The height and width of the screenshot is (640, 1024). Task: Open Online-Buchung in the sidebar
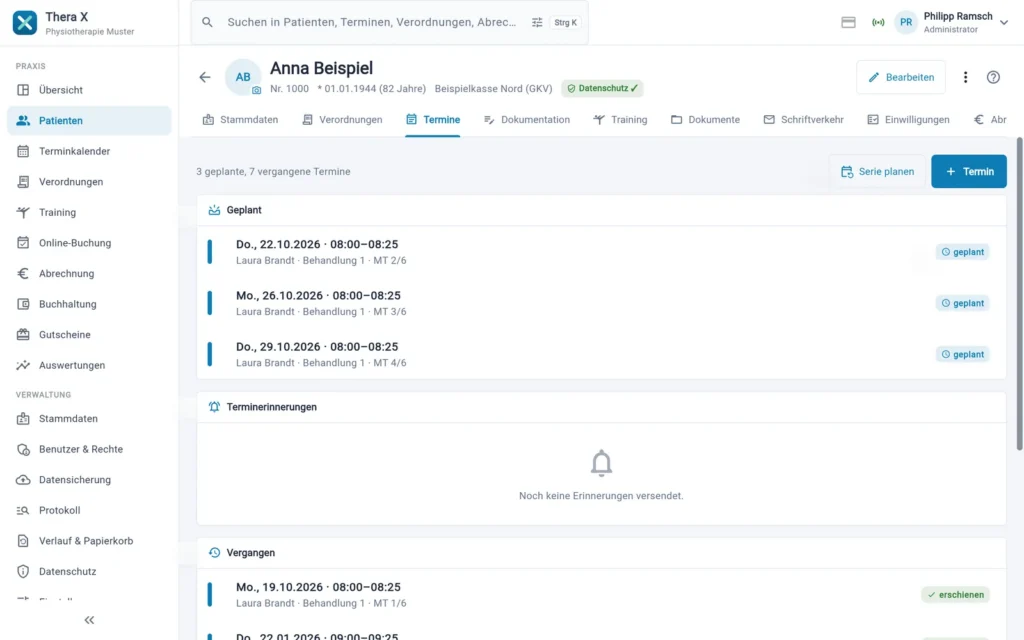click(89, 243)
